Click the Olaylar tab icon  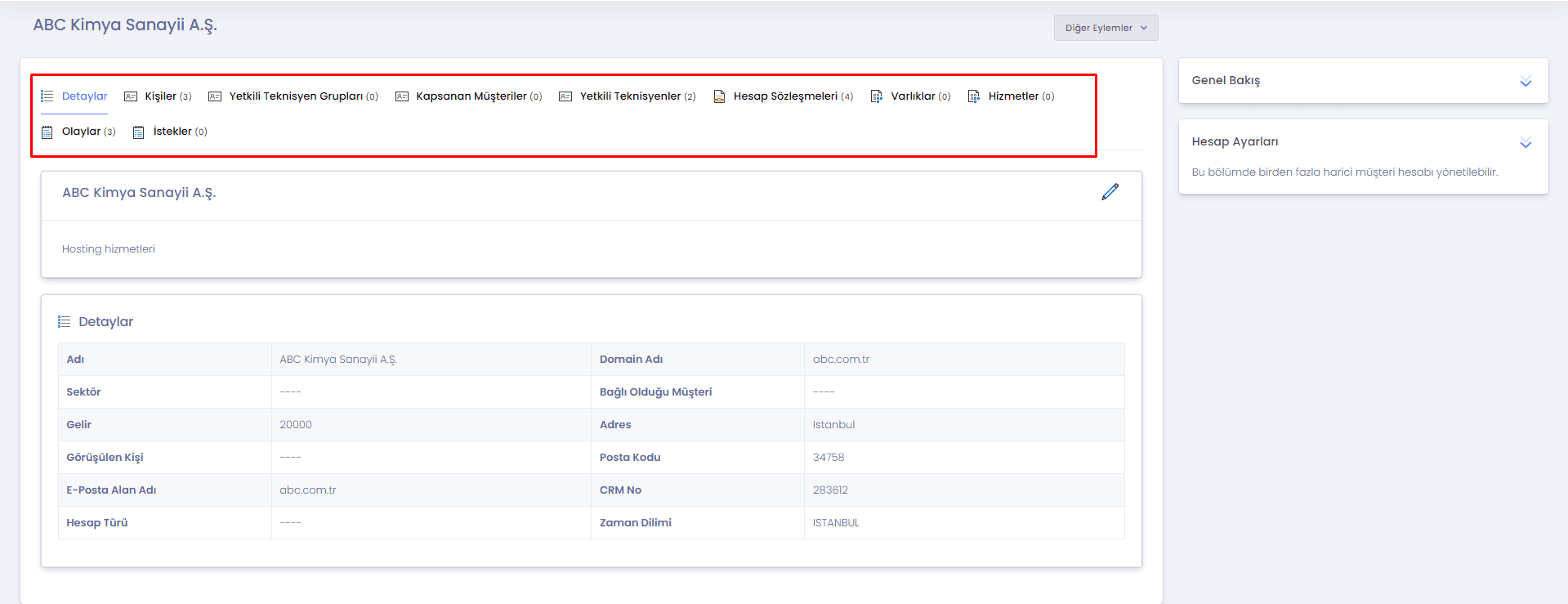[x=47, y=132]
